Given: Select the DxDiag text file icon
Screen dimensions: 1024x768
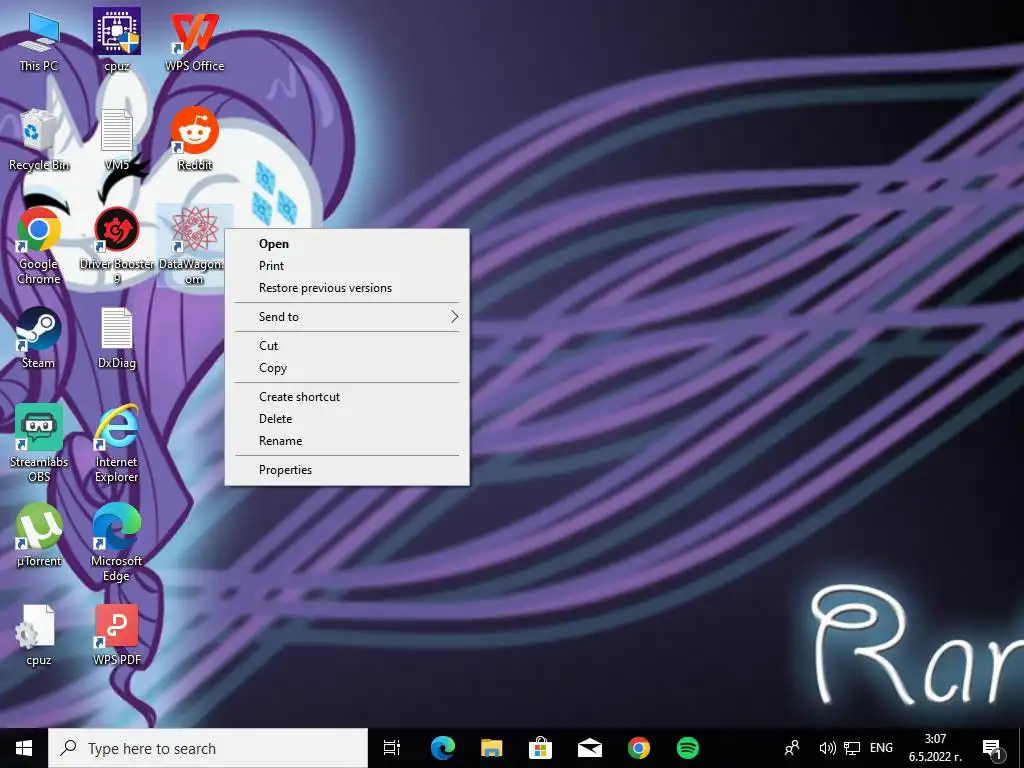Looking at the screenshot, I should [x=117, y=338].
